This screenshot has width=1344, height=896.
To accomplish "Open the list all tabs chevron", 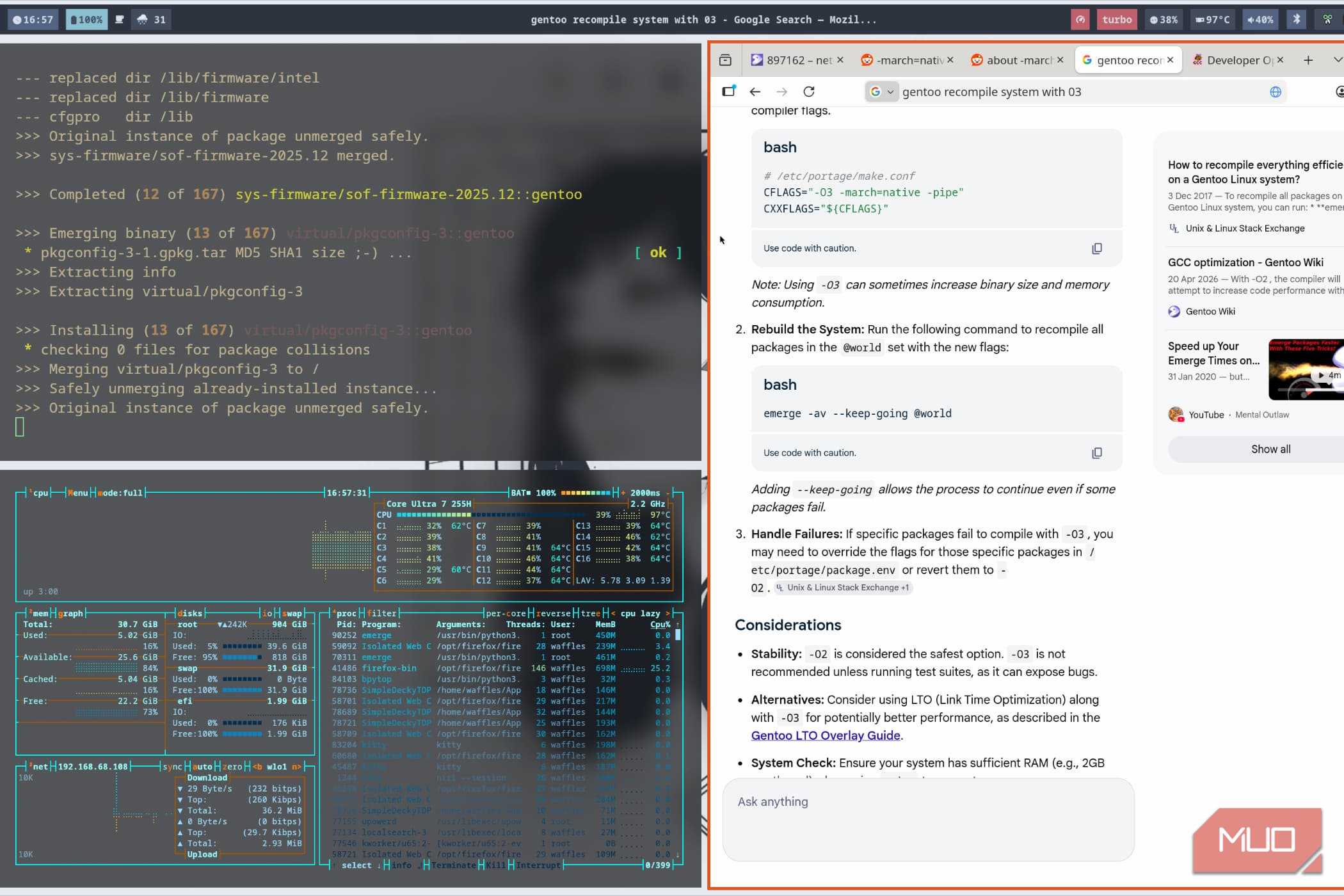I will click(1338, 60).
